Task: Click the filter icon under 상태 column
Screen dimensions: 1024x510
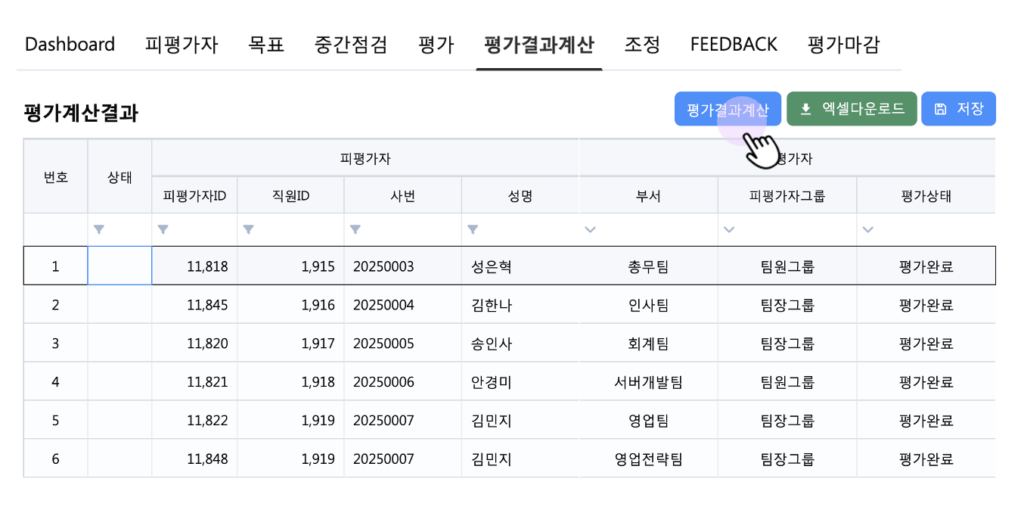Action: pyautogui.click(x=98, y=229)
